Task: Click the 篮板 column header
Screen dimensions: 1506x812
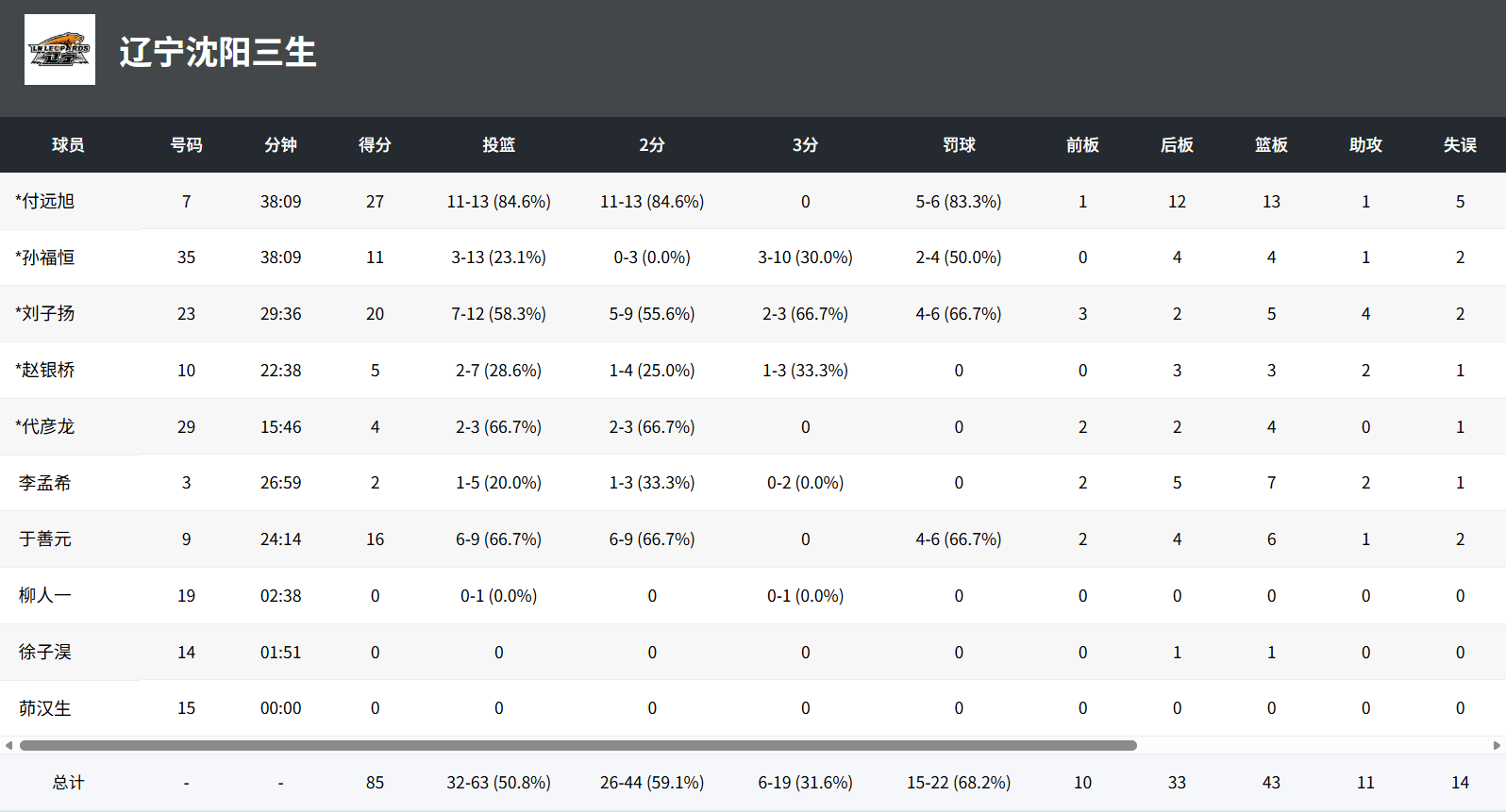Action: click(1271, 145)
